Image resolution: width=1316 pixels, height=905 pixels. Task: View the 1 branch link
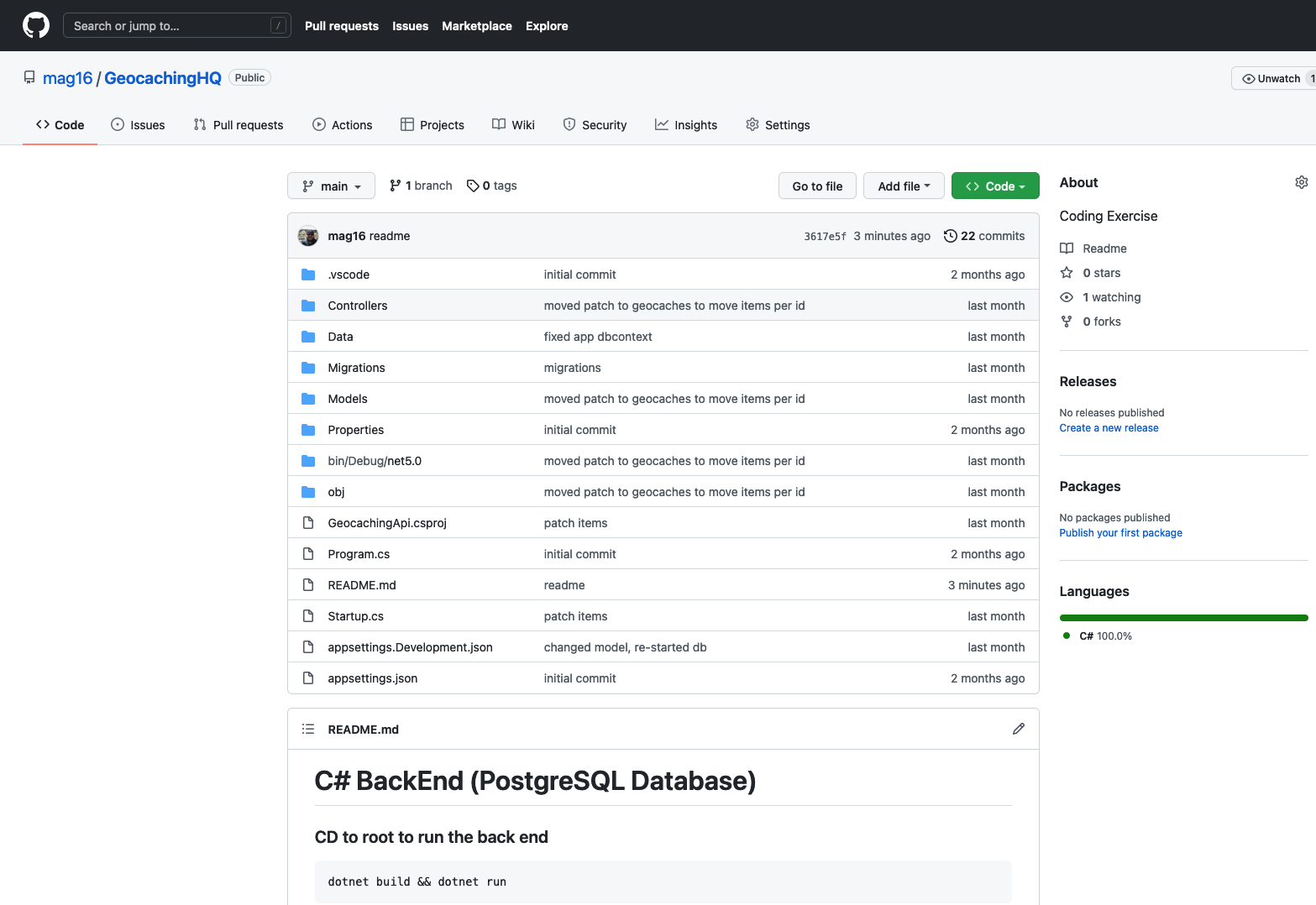click(x=421, y=186)
